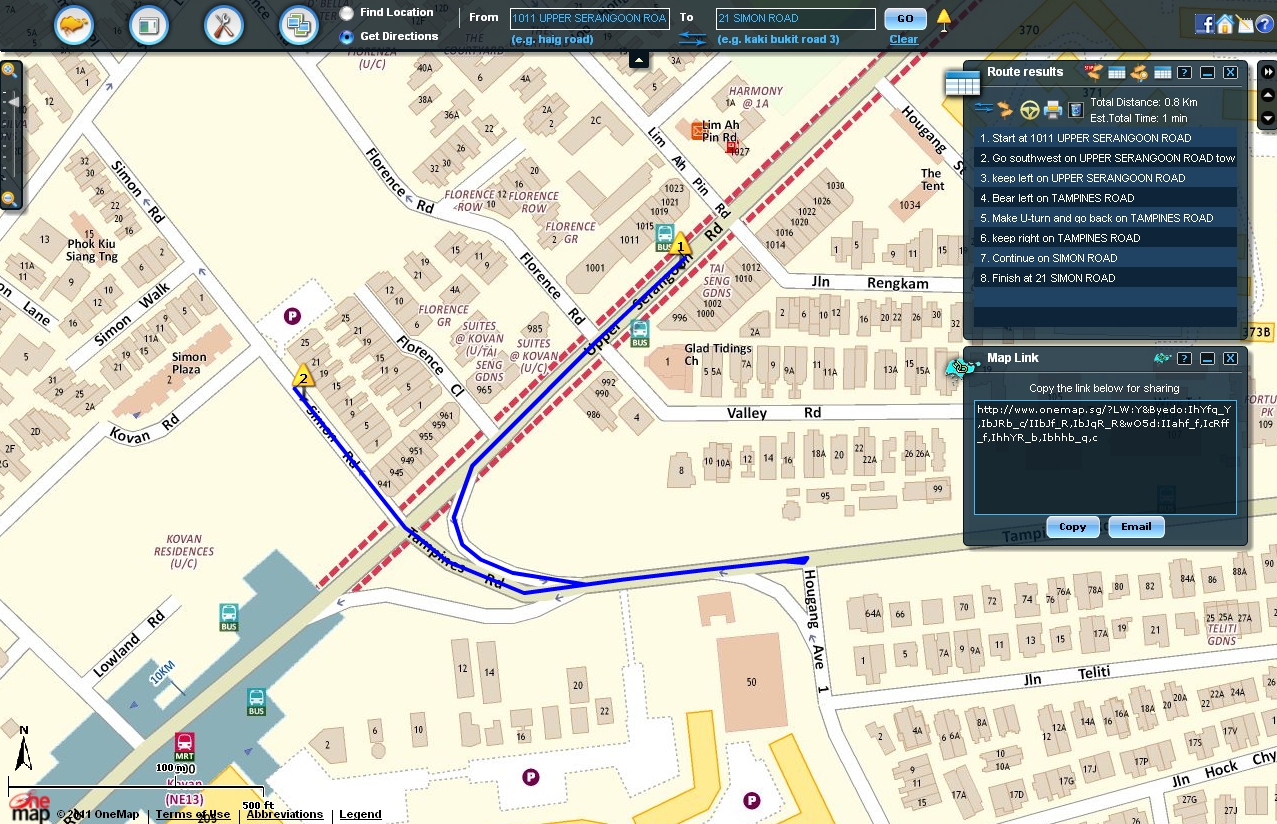Screen dimensions: 1277x824
Task: Collapse the top search bar with the arrow tab
Action: (x=638, y=60)
